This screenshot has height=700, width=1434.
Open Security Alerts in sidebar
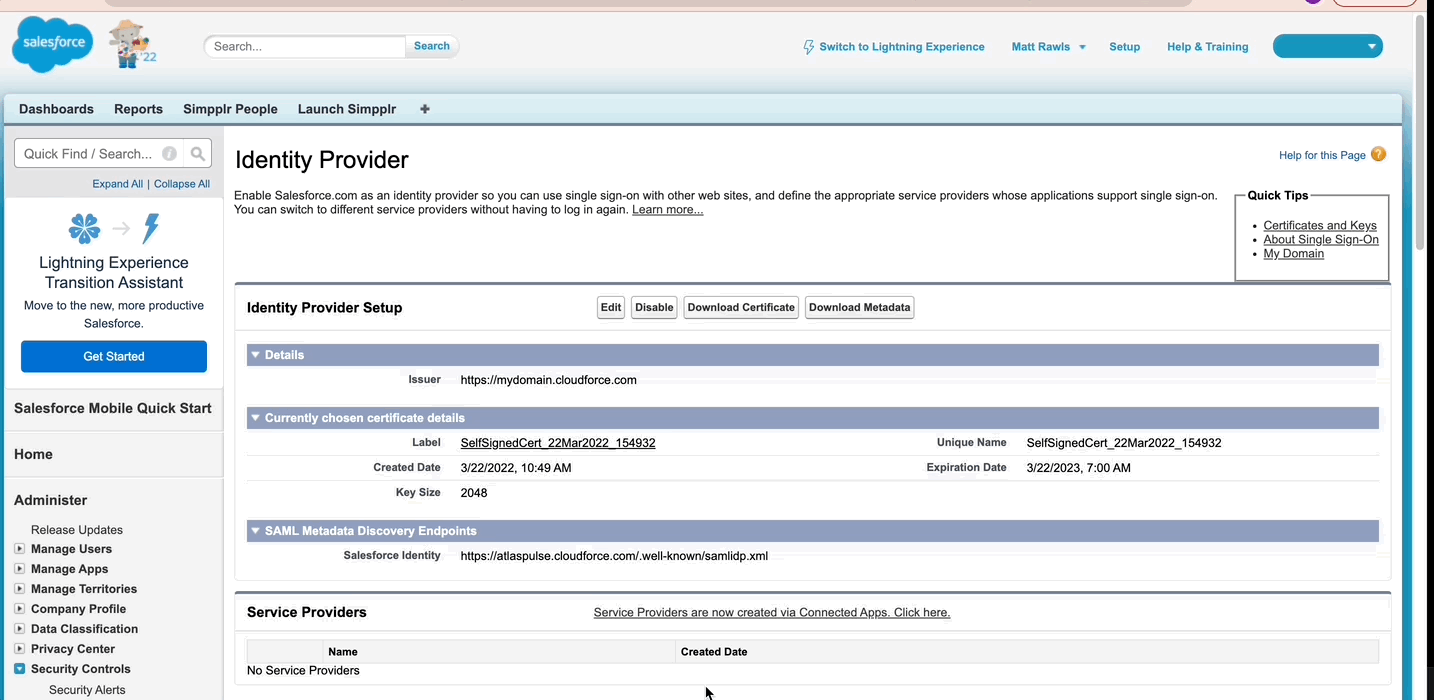pyautogui.click(x=87, y=690)
